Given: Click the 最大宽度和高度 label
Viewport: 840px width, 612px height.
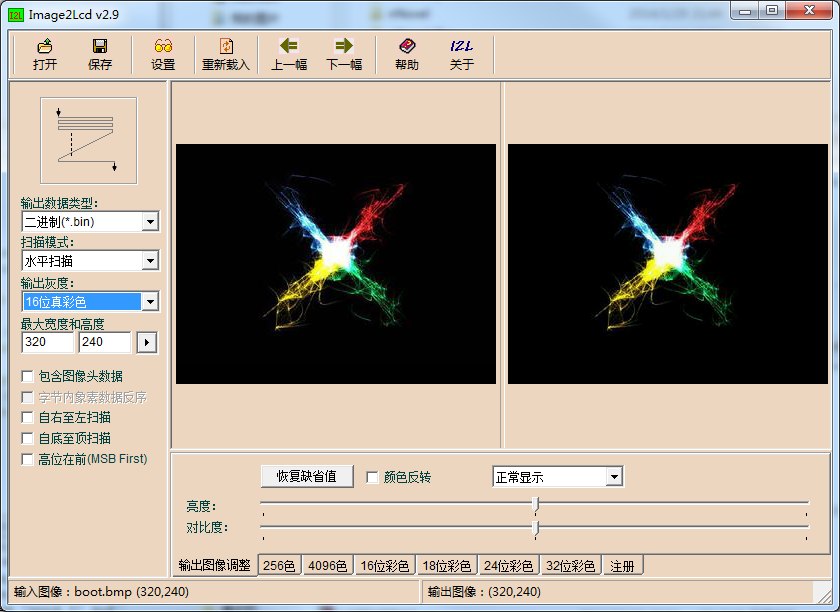Looking at the screenshot, I should tap(63, 324).
